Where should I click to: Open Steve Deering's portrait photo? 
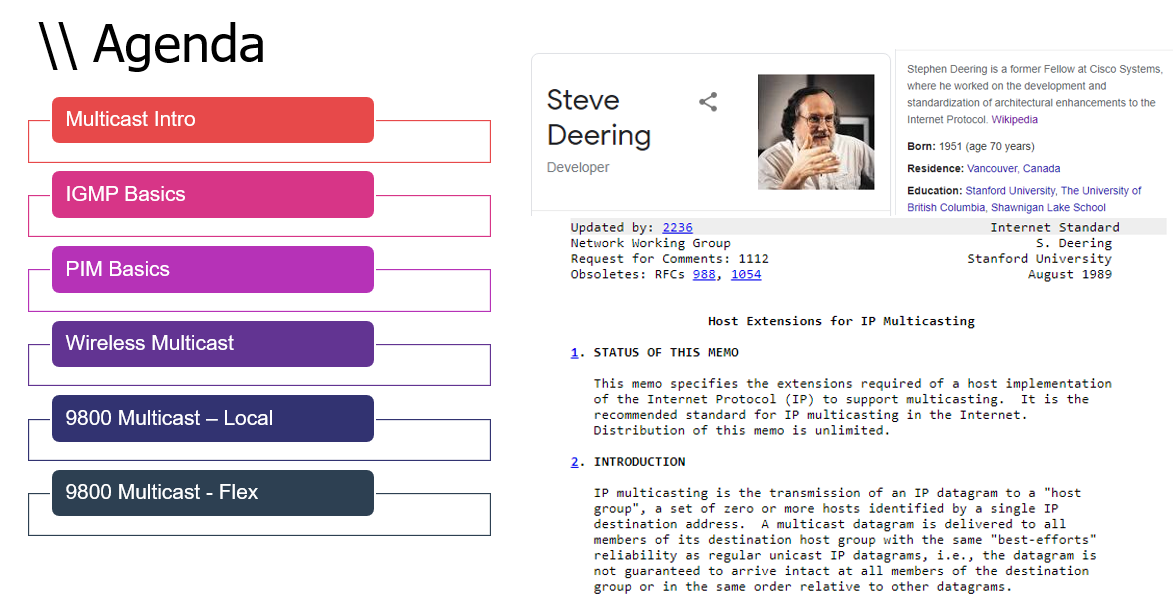tap(816, 132)
